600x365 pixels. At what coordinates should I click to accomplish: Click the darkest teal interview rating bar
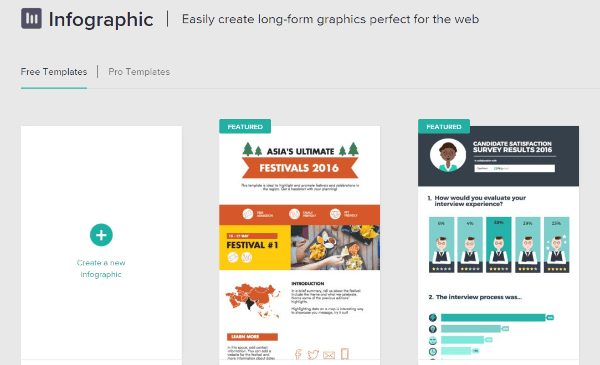click(499, 245)
